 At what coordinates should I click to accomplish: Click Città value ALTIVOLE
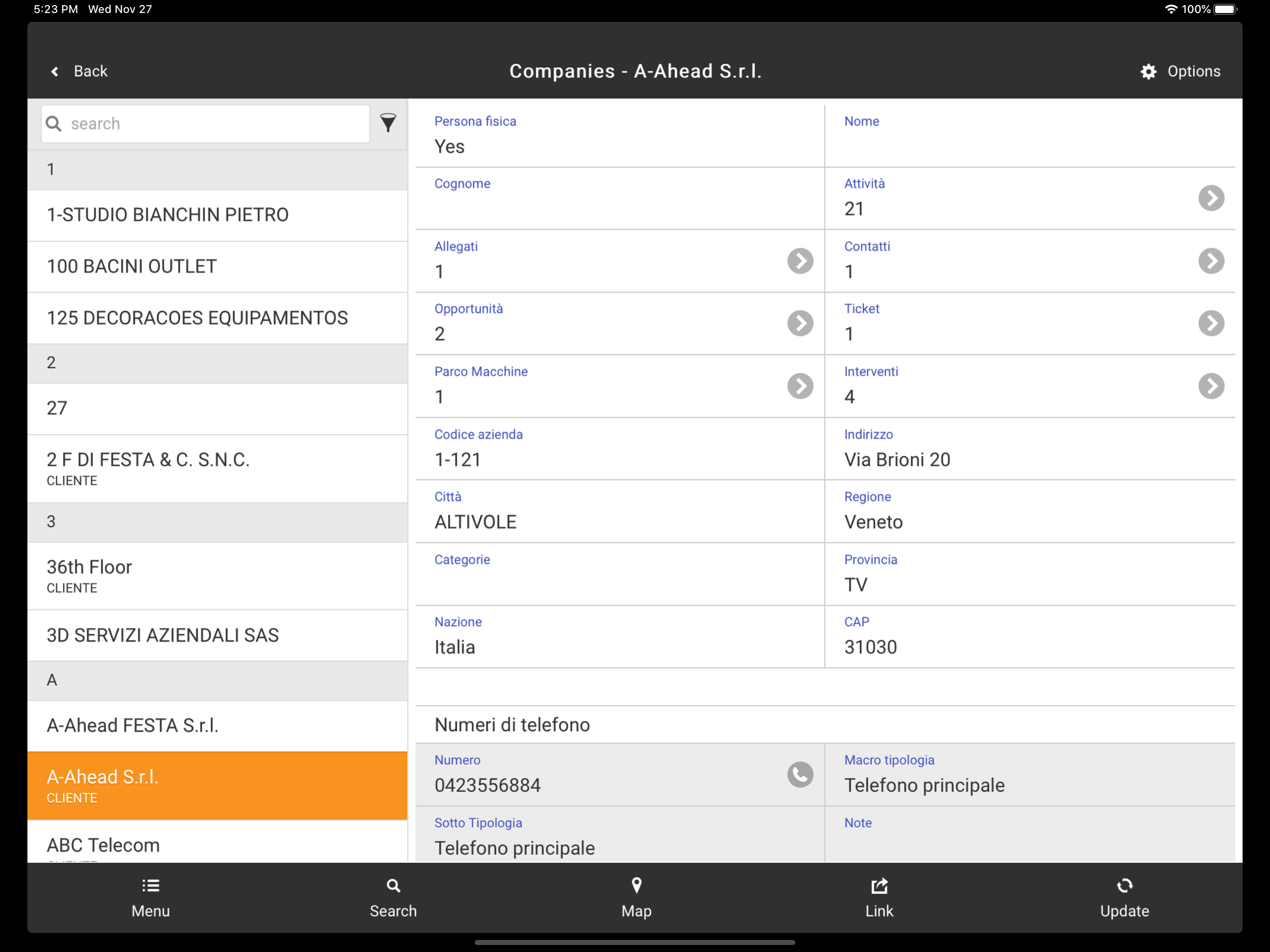point(476,522)
